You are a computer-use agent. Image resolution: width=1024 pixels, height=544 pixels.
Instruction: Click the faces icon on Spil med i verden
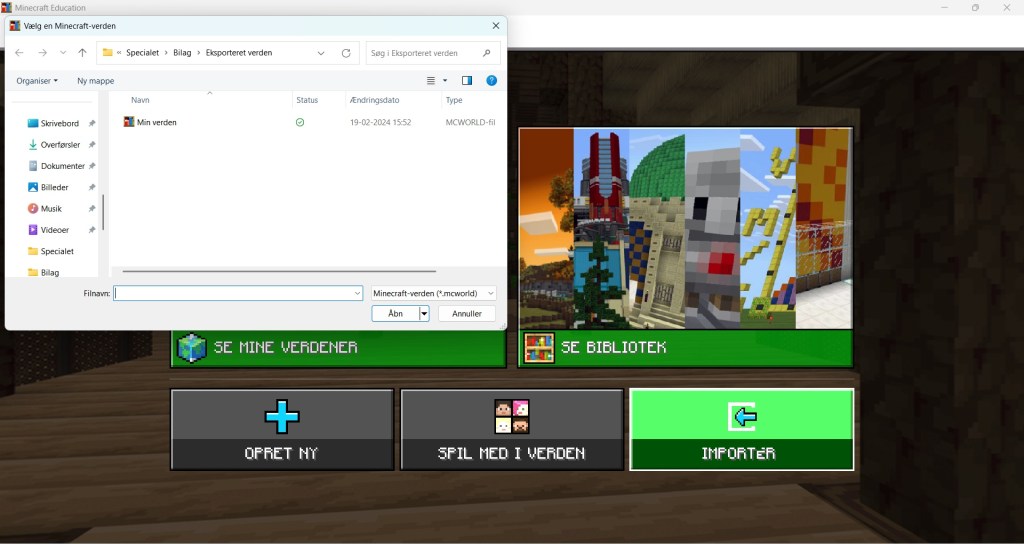pyautogui.click(x=512, y=416)
